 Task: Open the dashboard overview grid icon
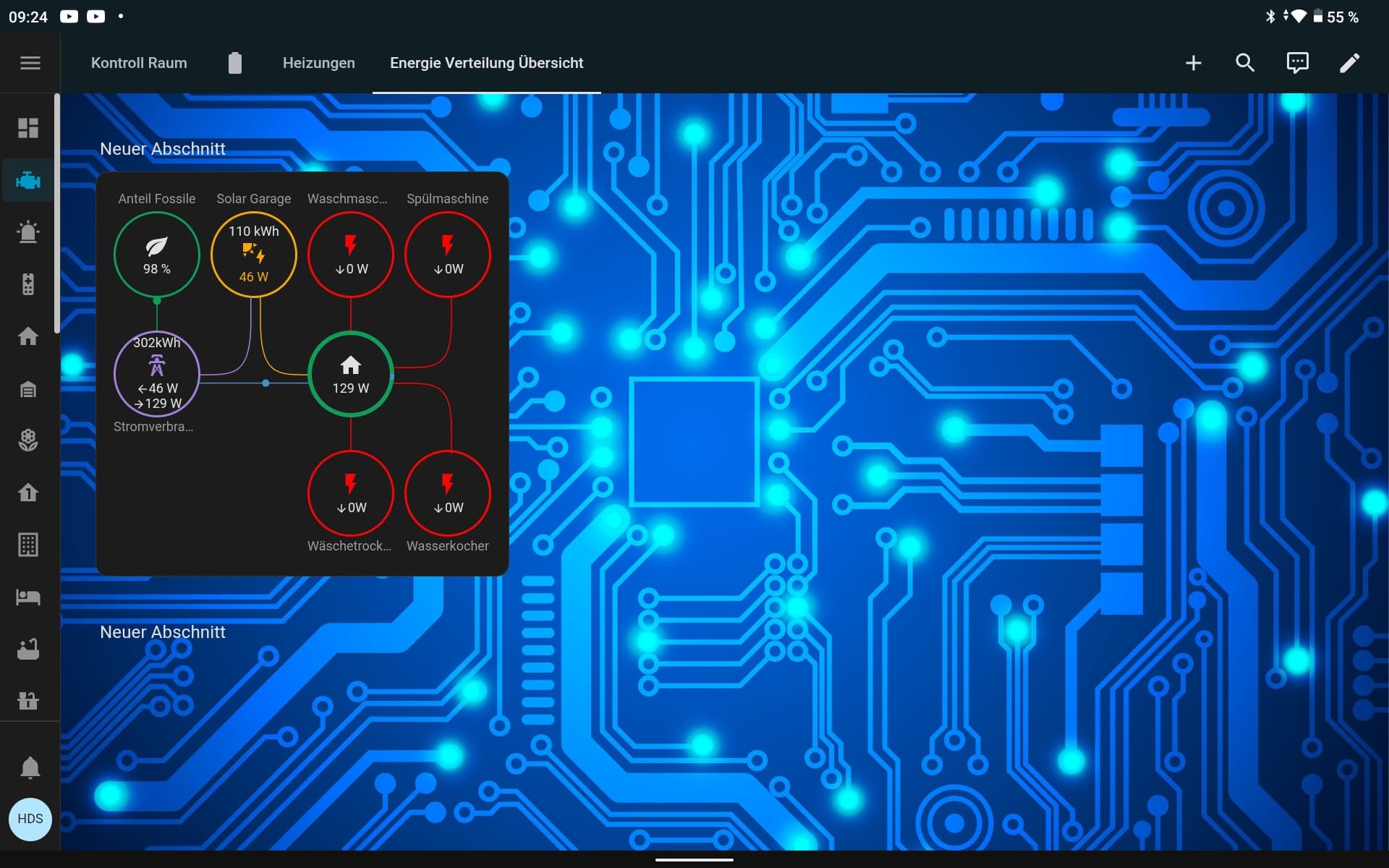point(28,128)
